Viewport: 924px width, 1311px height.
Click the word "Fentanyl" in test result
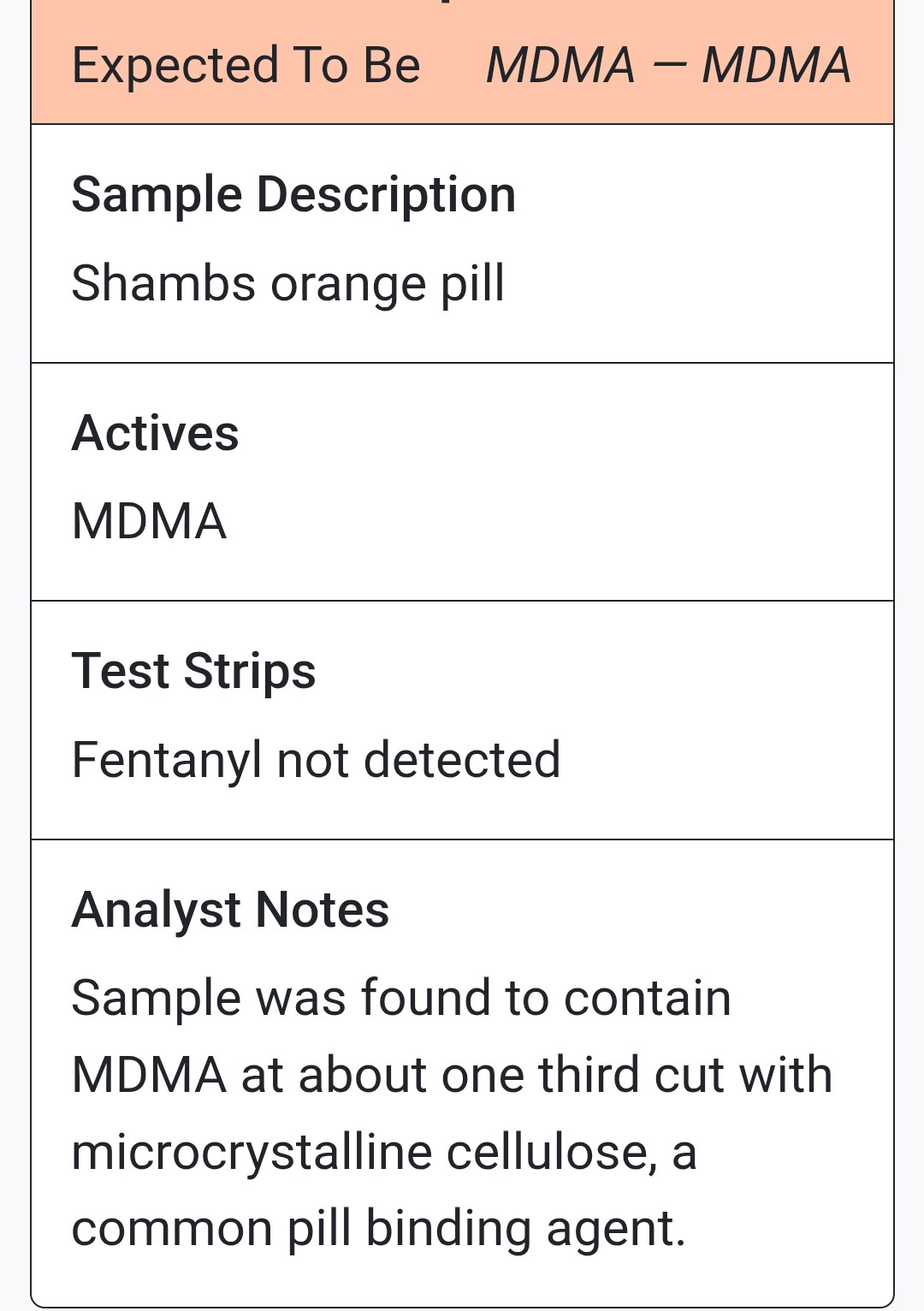[x=166, y=761]
